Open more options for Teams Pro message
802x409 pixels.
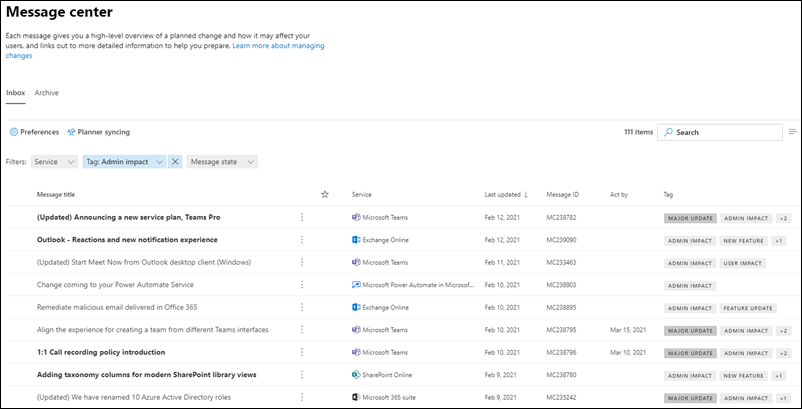tap(302, 217)
